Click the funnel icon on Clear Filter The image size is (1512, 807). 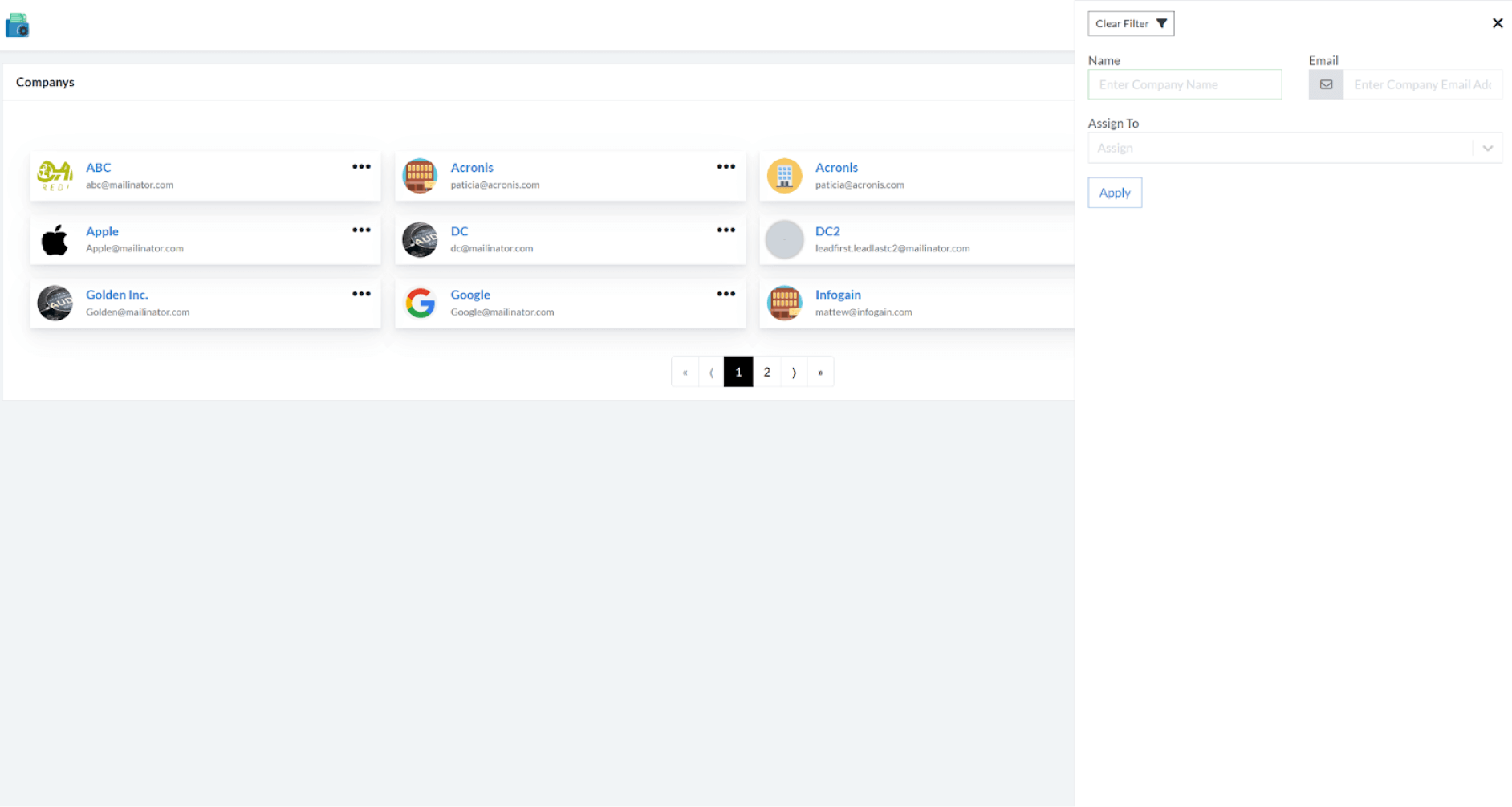point(1162,23)
